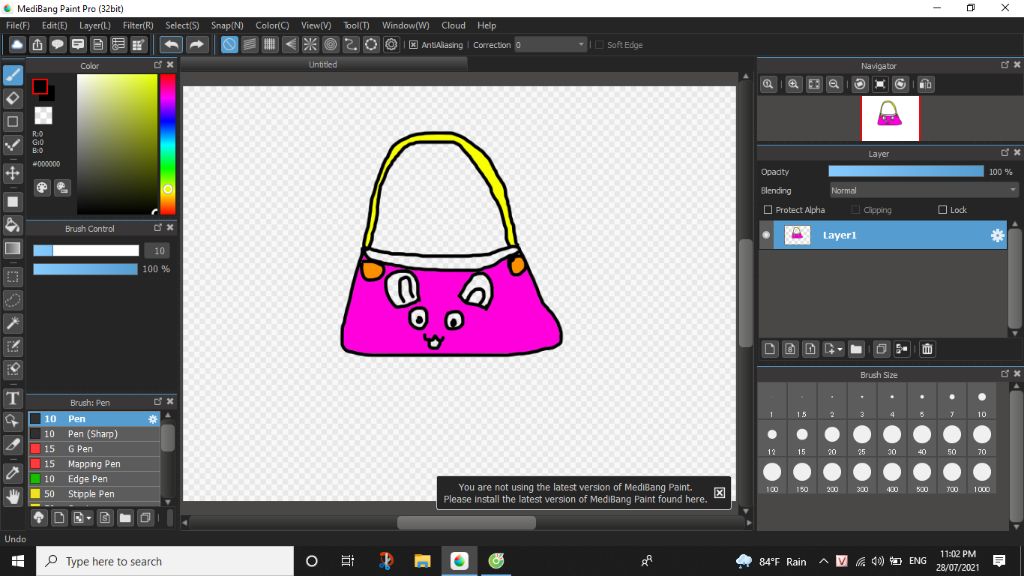Open the Pen brush settings gear
Screen dimensions: 1024x576
pos(153,419)
